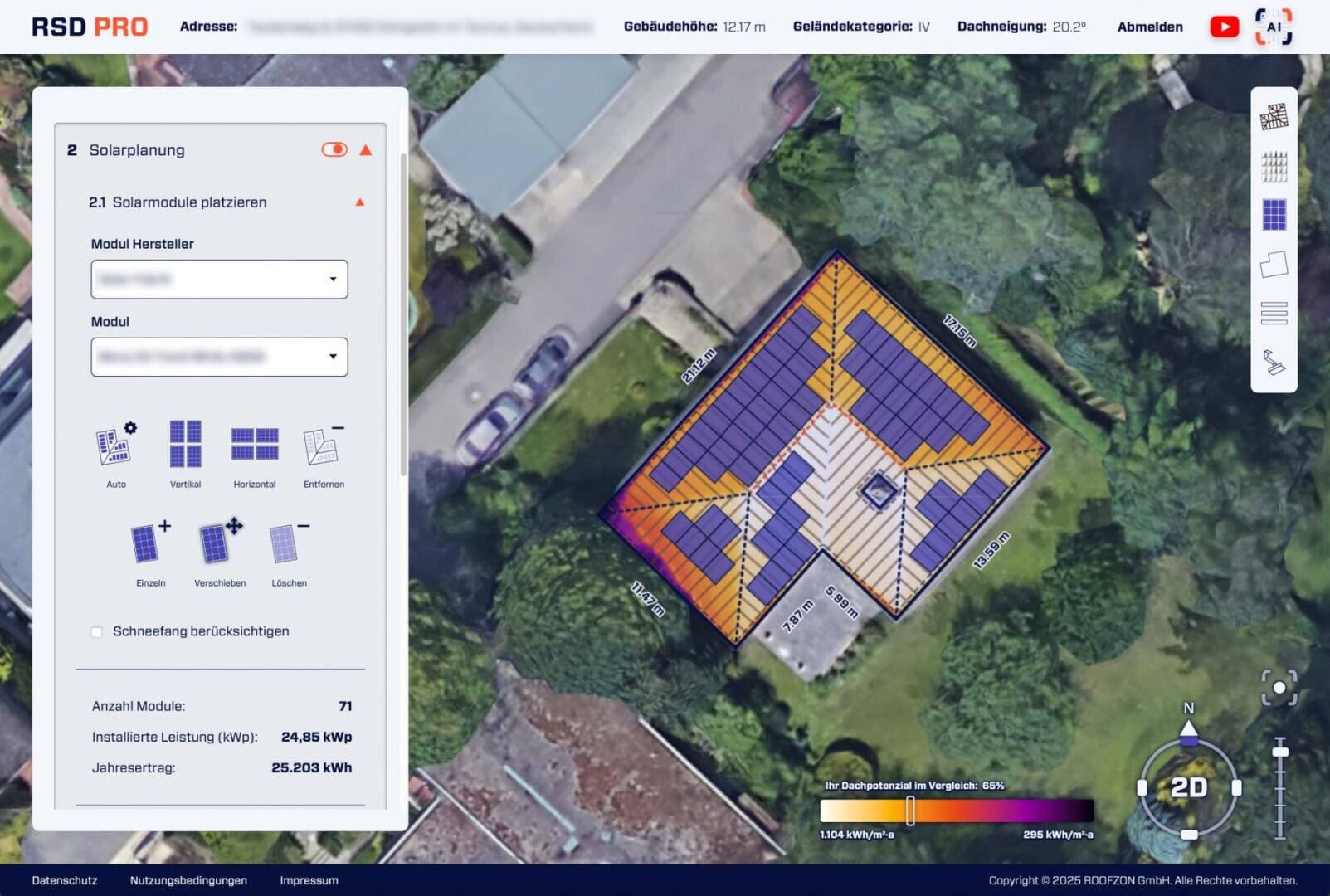
Task: Open the Modul Hersteller dropdown
Action: tap(218, 280)
